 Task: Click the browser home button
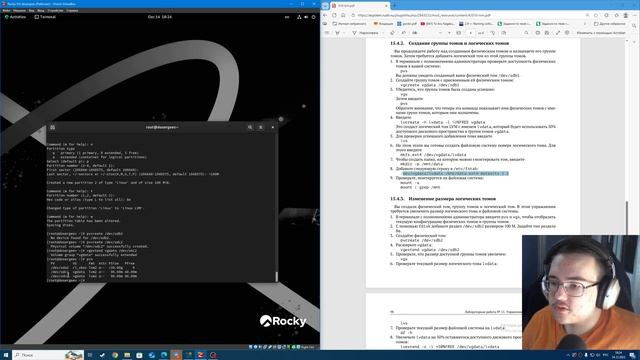pyautogui.click(x=343, y=15)
